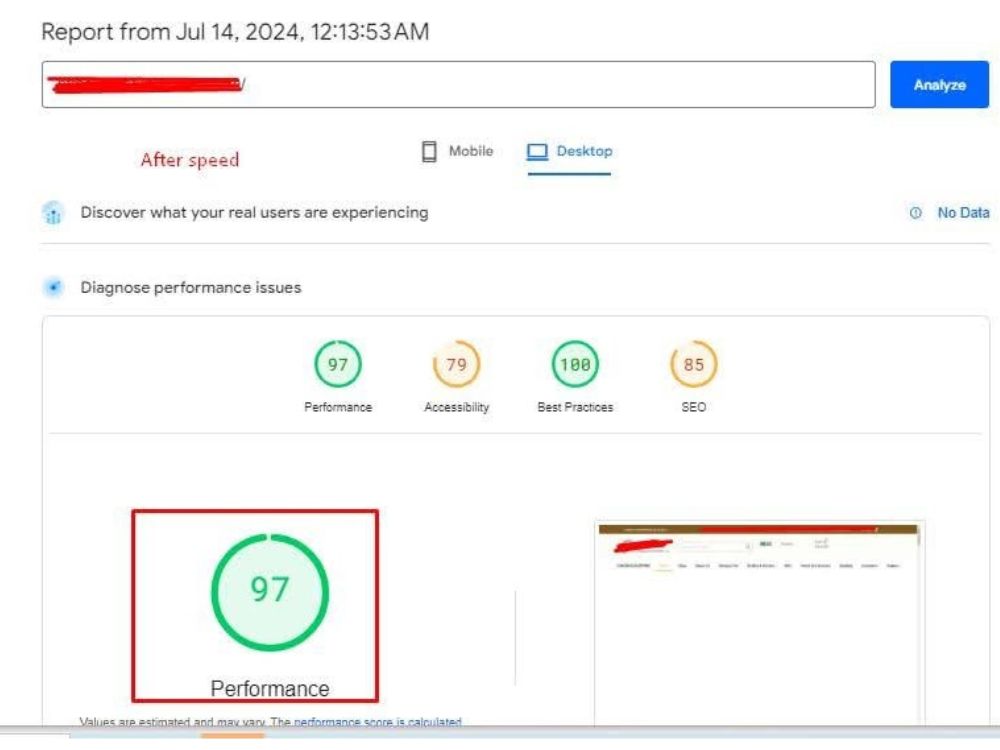This screenshot has height=750, width=1000.
Task: Focus the URL input field
Action: coord(458,85)
